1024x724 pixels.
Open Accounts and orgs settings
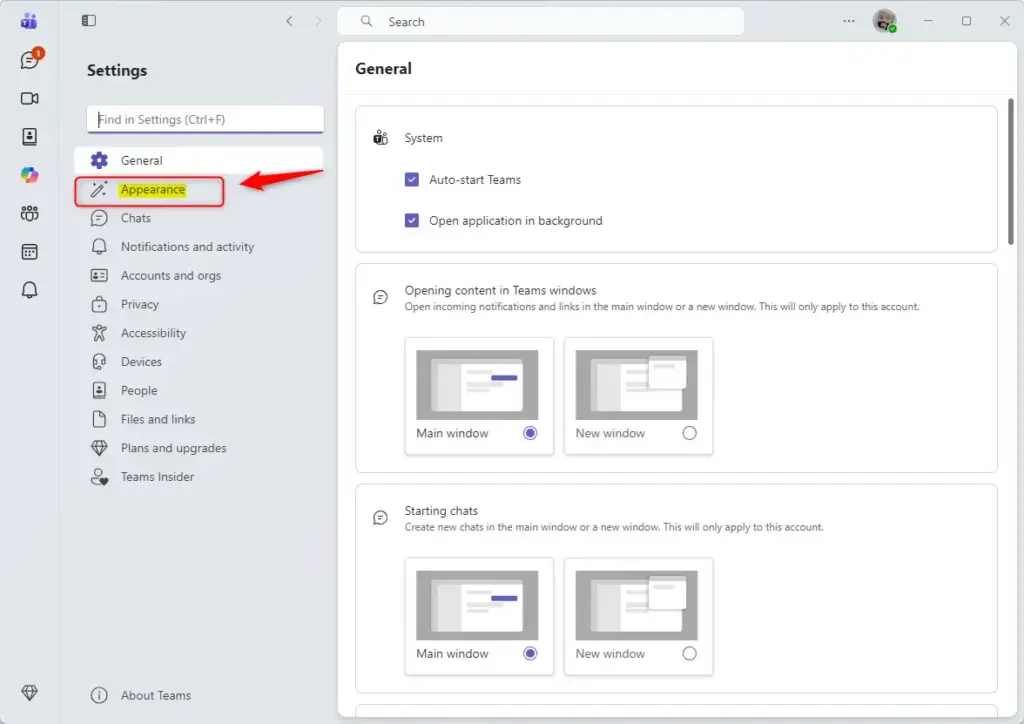tap(199, 275)
